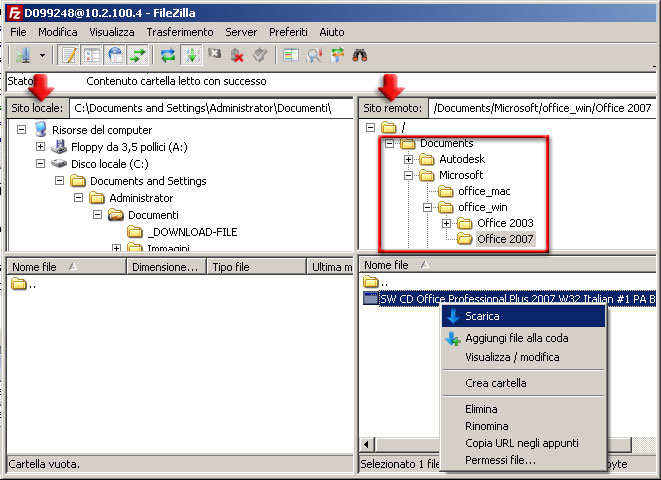This screenshot has width=661, height=480.
Task: Collapse the Microsoft remote folder node
Action: pyautogui.click(x=408, y=175)
